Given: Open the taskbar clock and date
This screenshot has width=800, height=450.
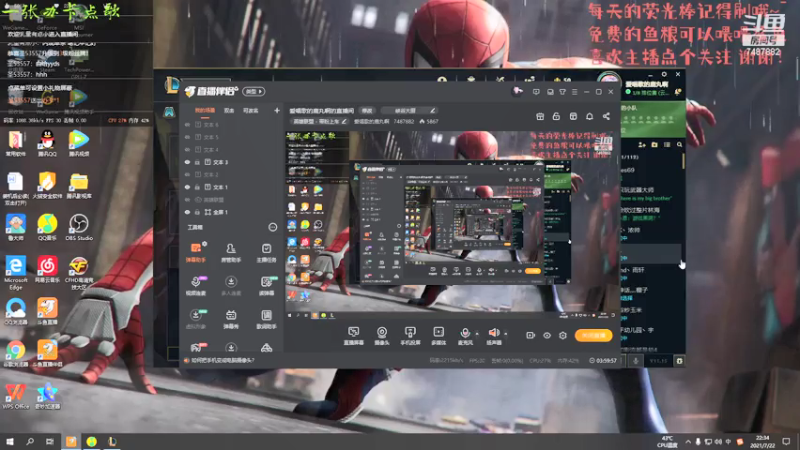Looking at the screenshot, I should (762, 441).
